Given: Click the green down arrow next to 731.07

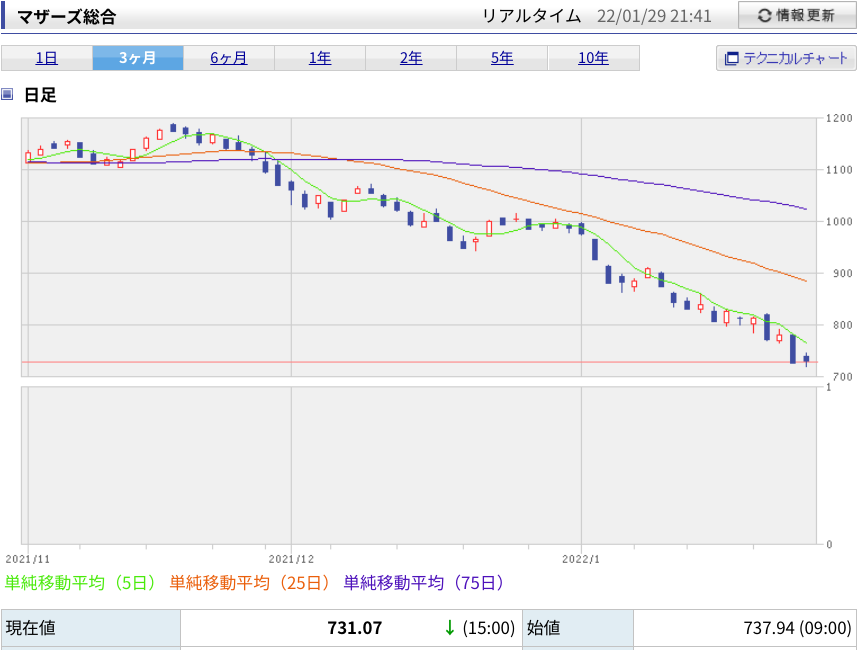Looking at the screenshot, I should coord(450,627).
